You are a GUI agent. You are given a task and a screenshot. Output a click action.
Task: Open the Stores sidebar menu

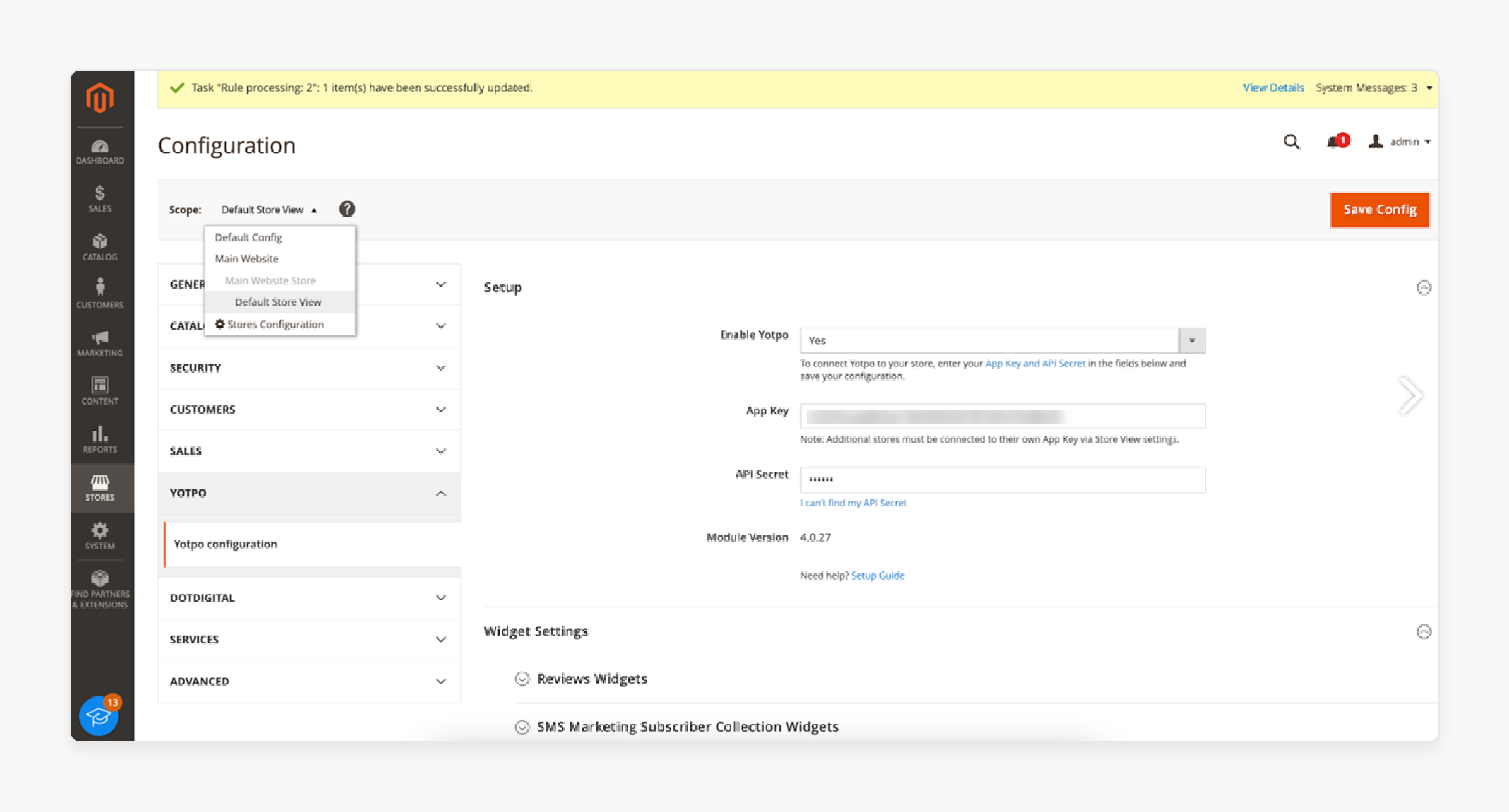coord(100,488)
